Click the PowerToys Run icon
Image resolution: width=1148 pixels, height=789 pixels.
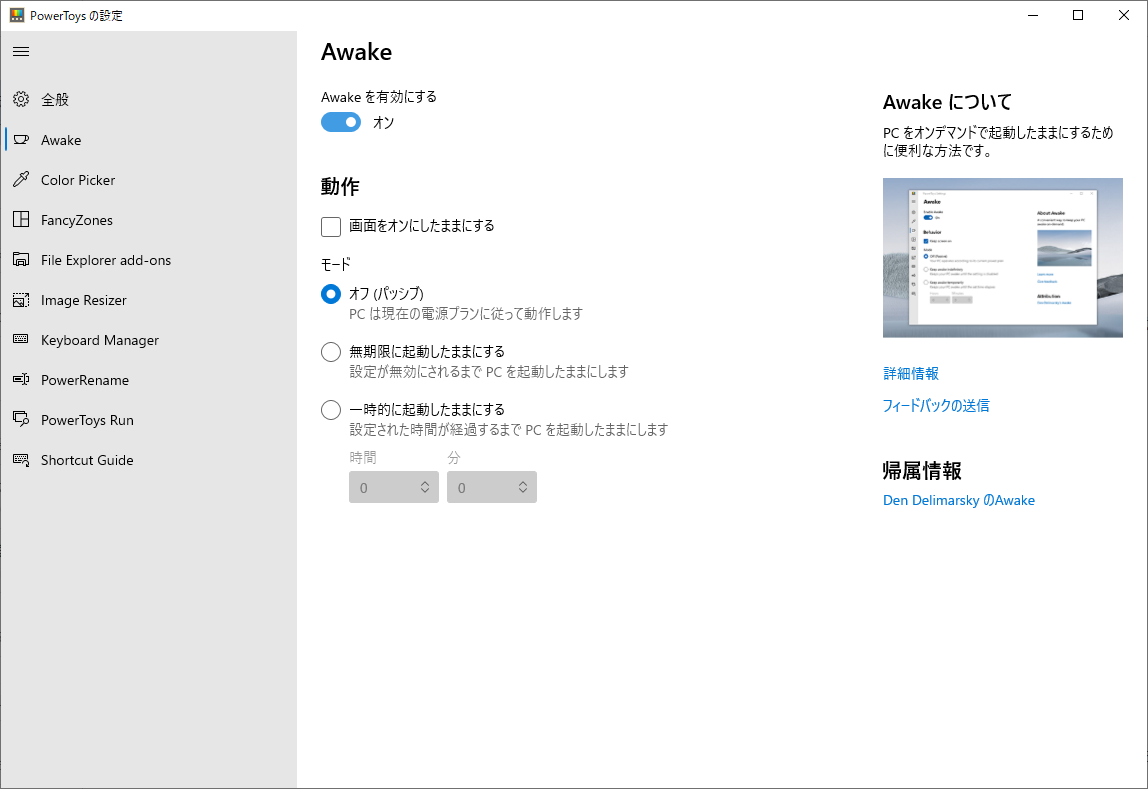coord(21,419)
